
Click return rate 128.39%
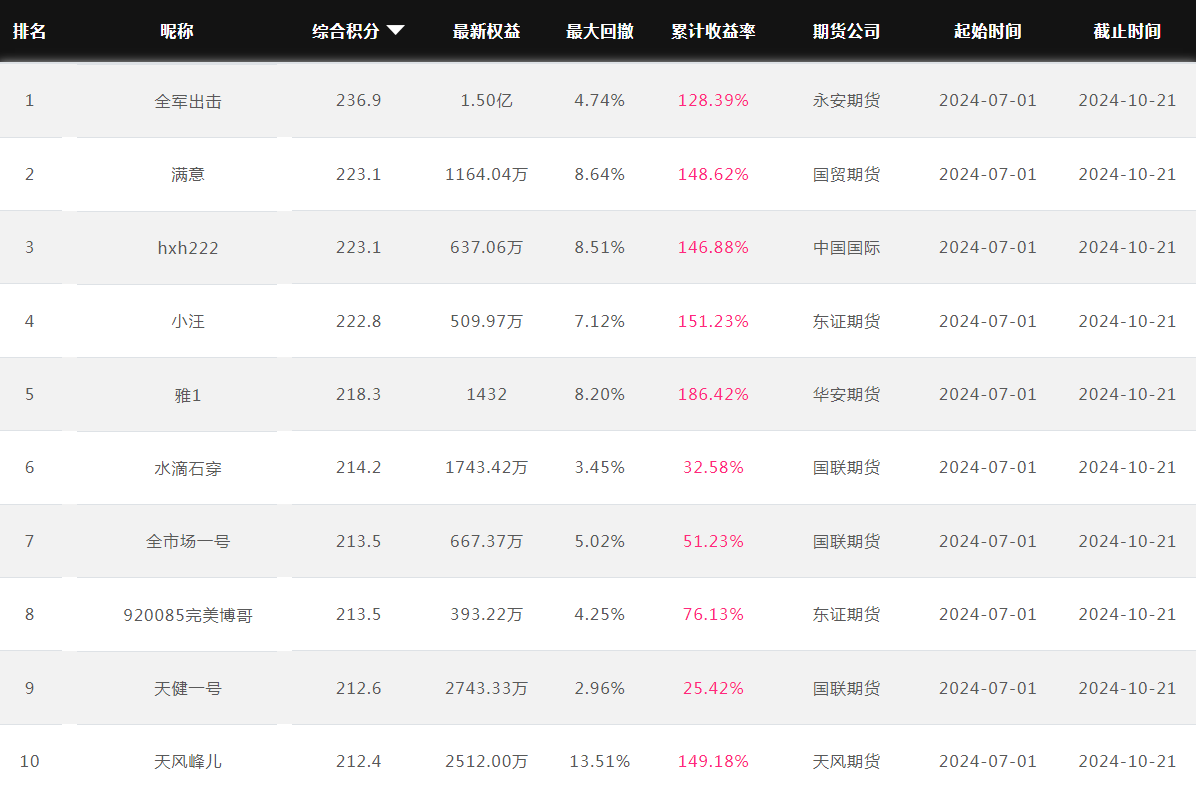pyautogui.click(x=713, y=101)
